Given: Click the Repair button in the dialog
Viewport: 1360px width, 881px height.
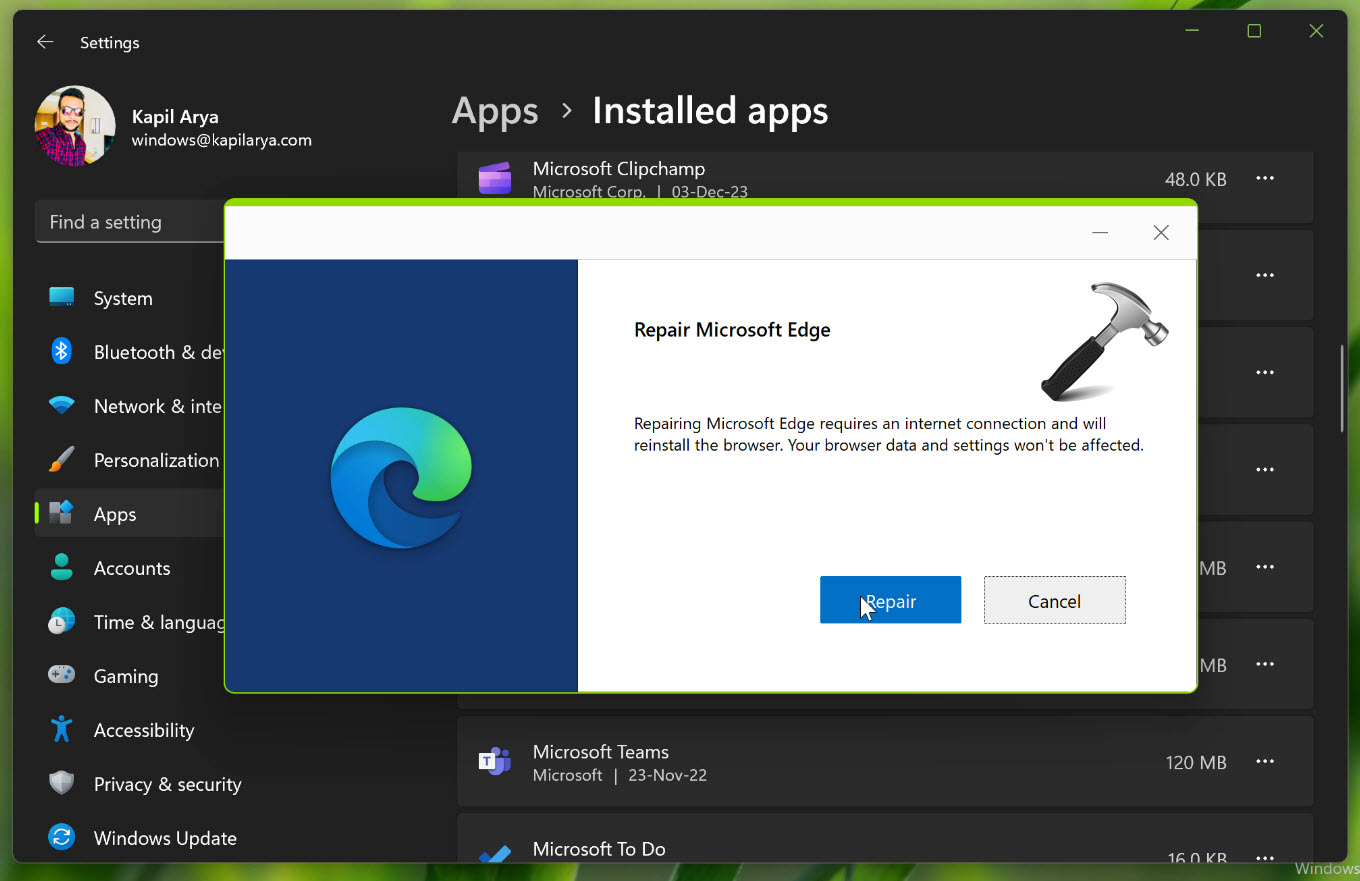Looking at the screenshot, I should click(890, 600).
